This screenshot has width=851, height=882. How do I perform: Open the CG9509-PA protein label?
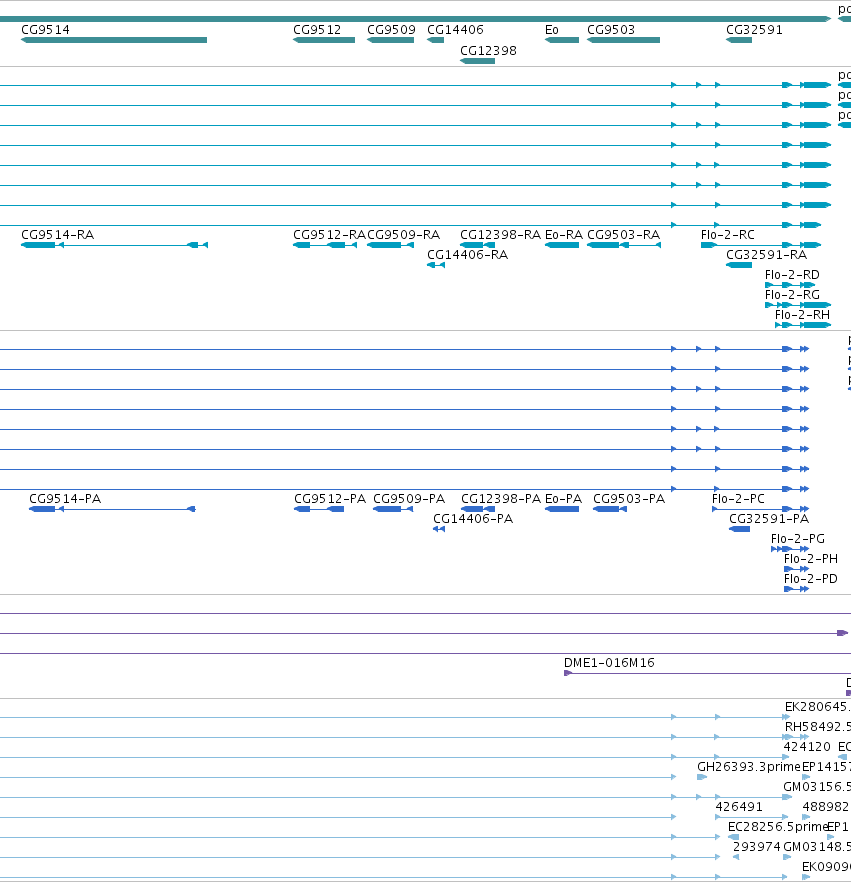(x=409, y=499)
